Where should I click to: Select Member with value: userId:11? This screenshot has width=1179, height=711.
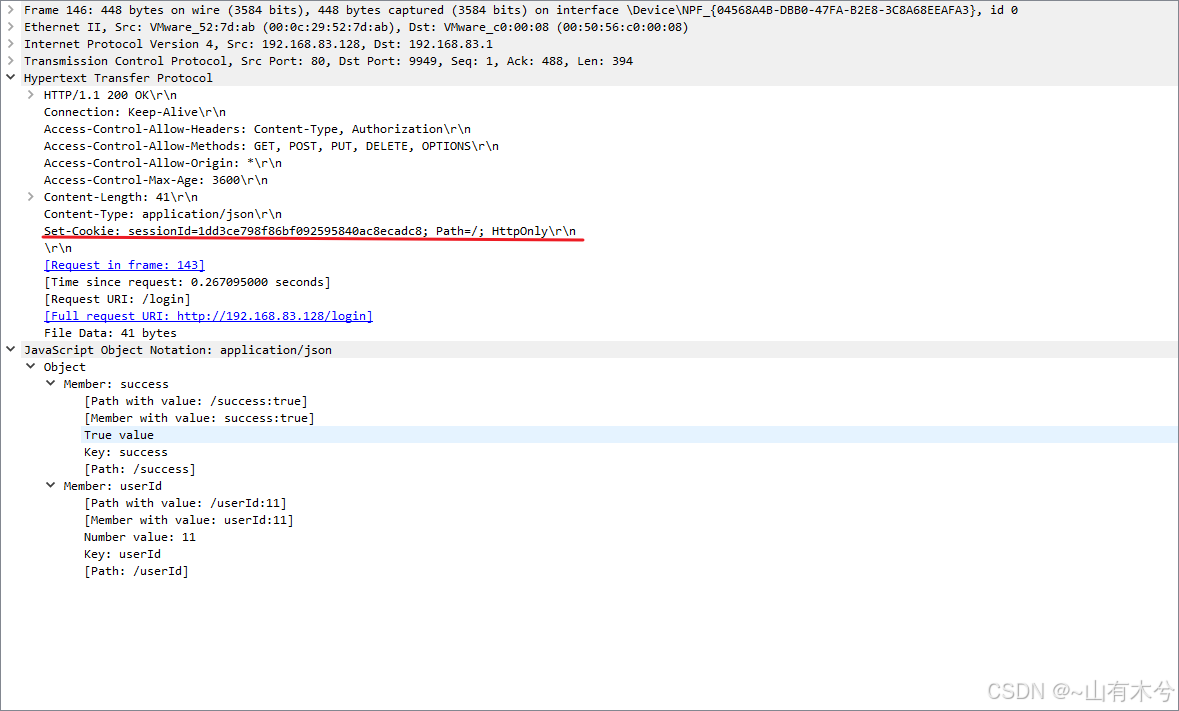[189, 520]
